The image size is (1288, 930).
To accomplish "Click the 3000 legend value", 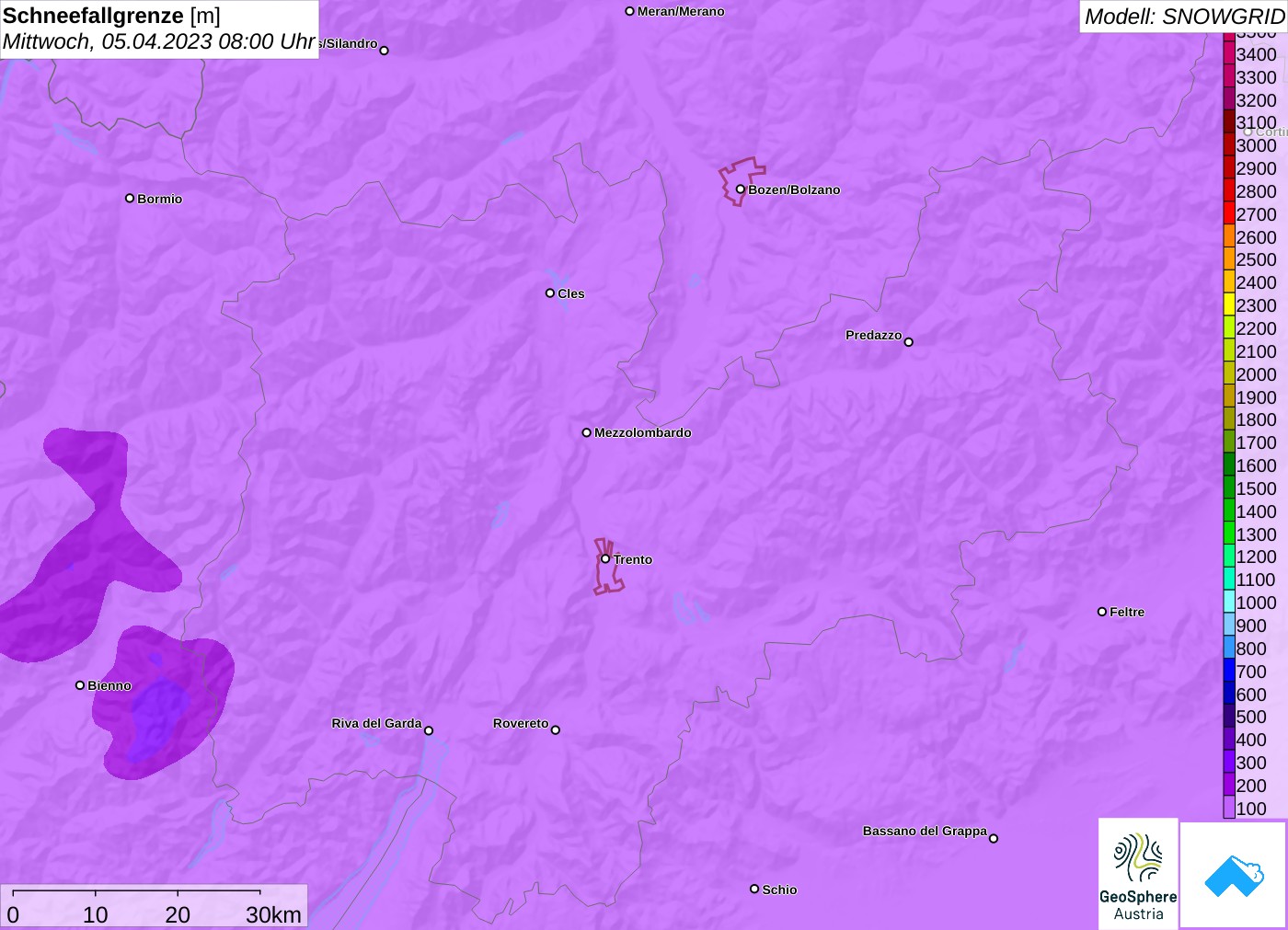I will [1256, 145].
